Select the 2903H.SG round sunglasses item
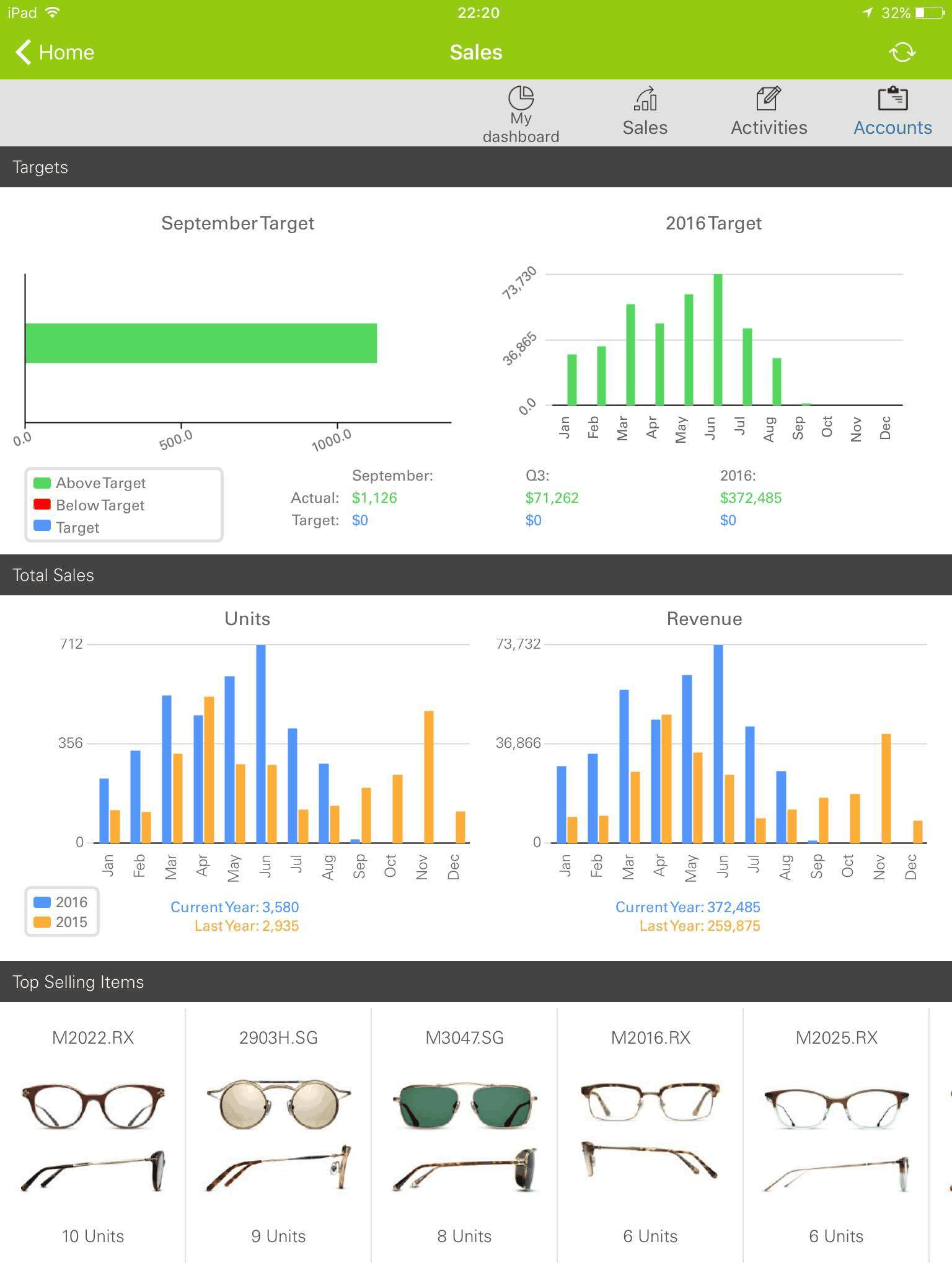952x1270 pixels. (278, 1135)
